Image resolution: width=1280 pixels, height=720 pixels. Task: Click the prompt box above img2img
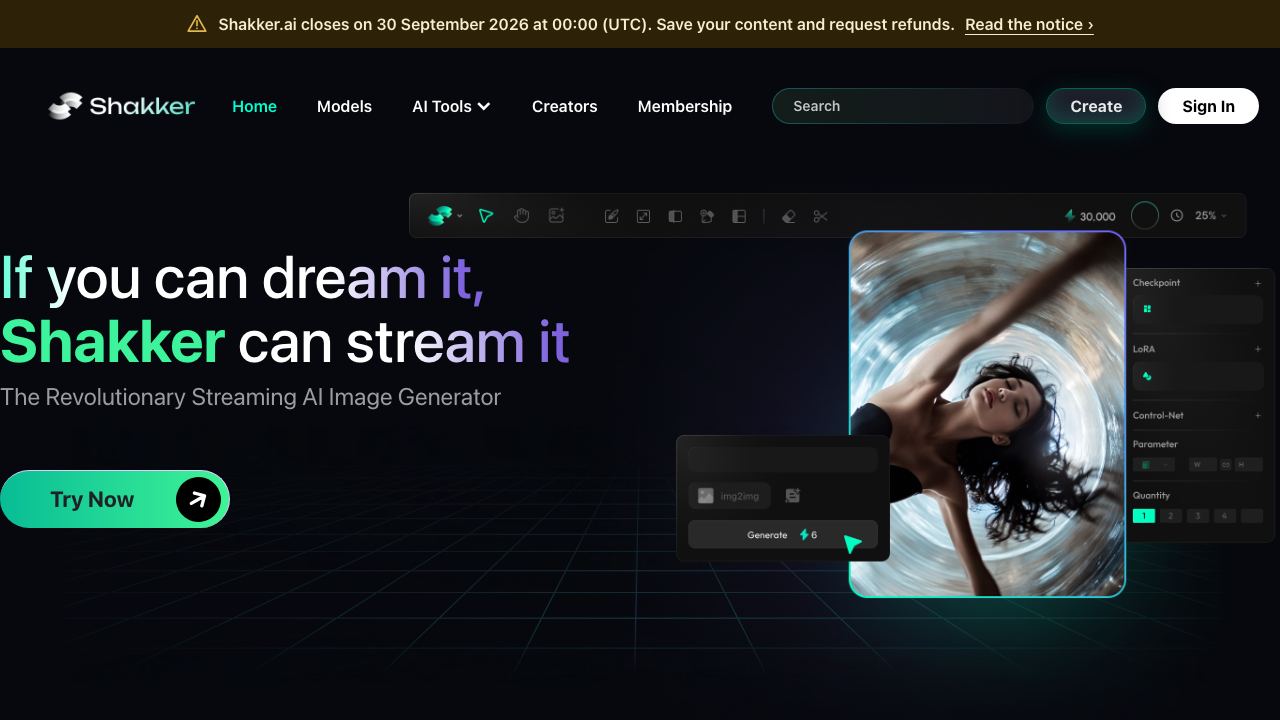(783, 459)
